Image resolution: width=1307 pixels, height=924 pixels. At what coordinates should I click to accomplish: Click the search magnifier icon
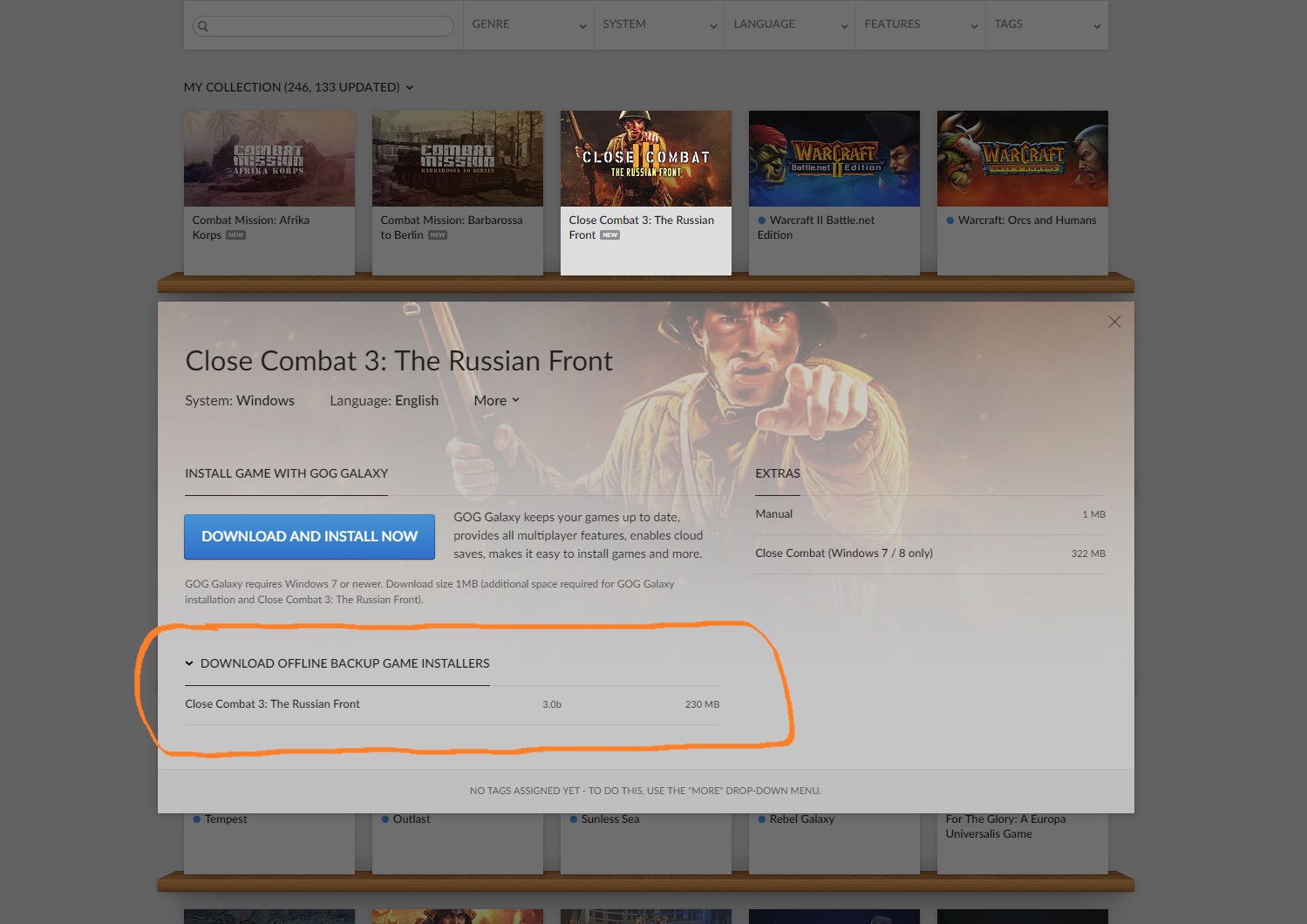point(203,26)
